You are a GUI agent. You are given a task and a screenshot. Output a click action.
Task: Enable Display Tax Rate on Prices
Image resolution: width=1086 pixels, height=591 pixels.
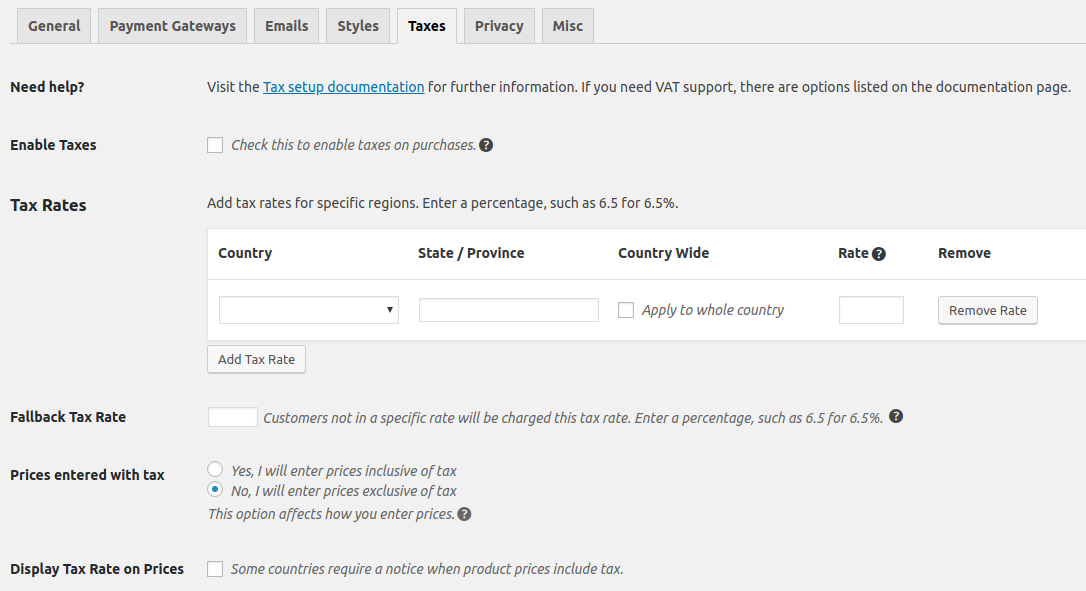pyautogui.click(x=215, y=568)
